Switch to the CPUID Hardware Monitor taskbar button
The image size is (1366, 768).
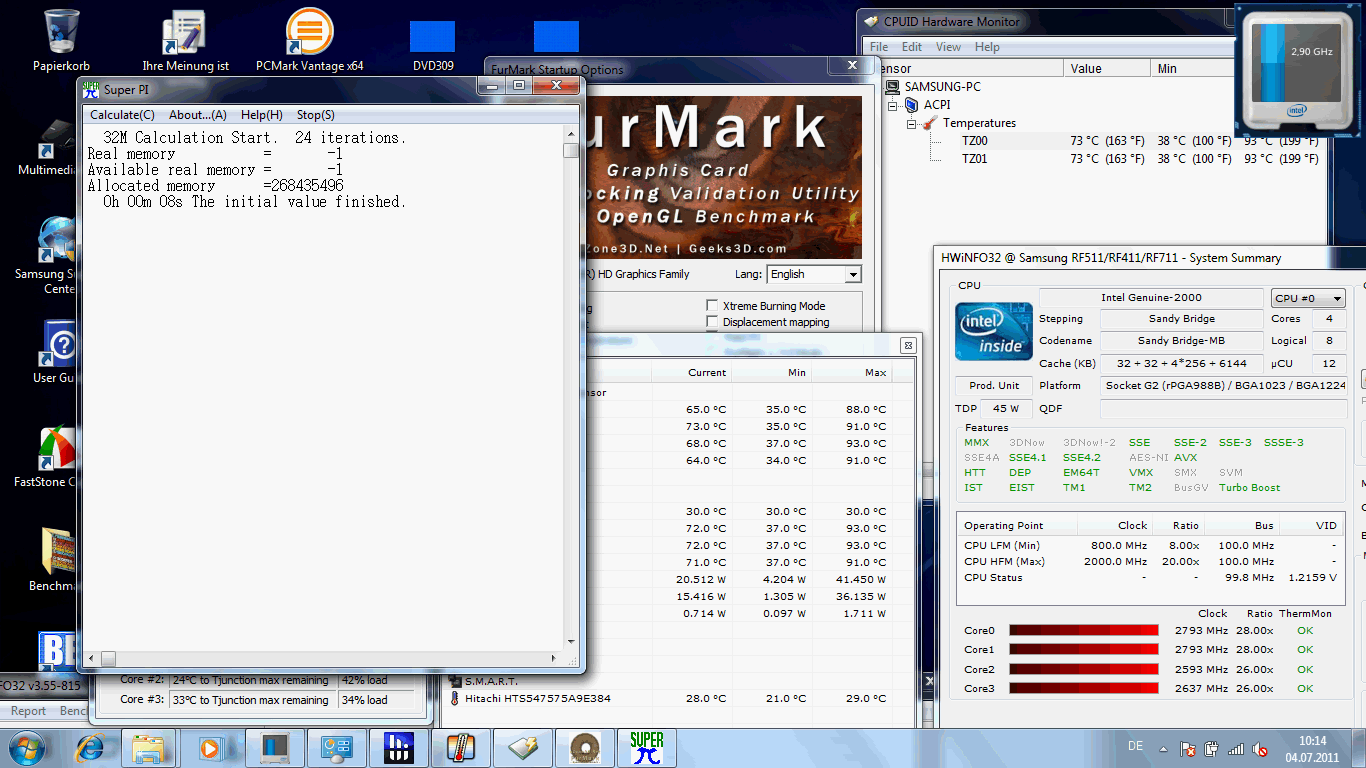pos(523,748)
